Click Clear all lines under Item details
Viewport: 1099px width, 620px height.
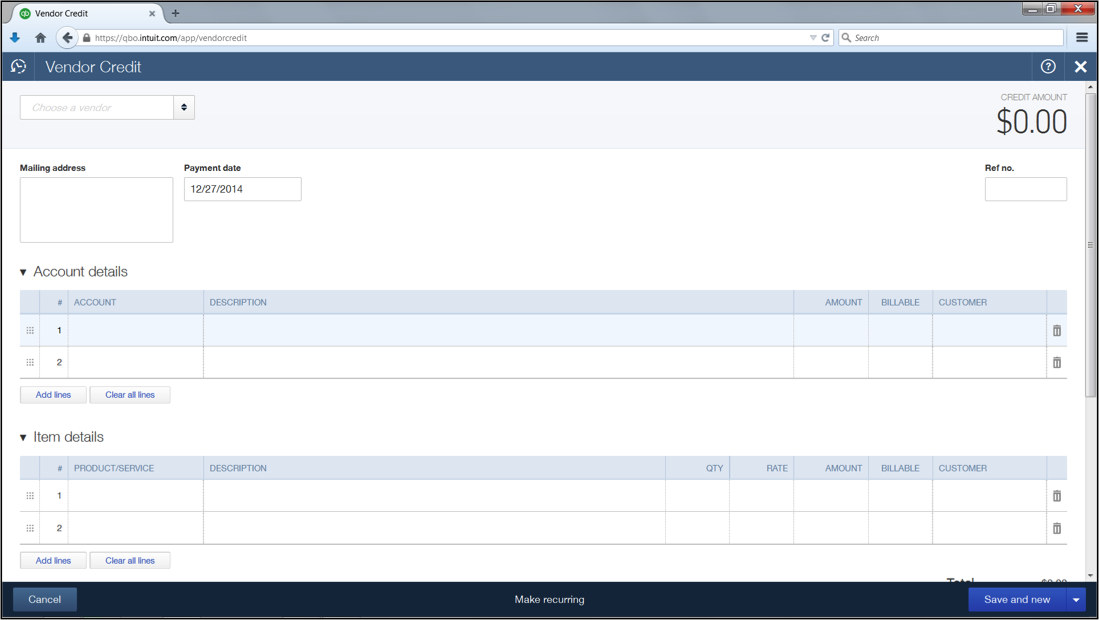[130, 560]
